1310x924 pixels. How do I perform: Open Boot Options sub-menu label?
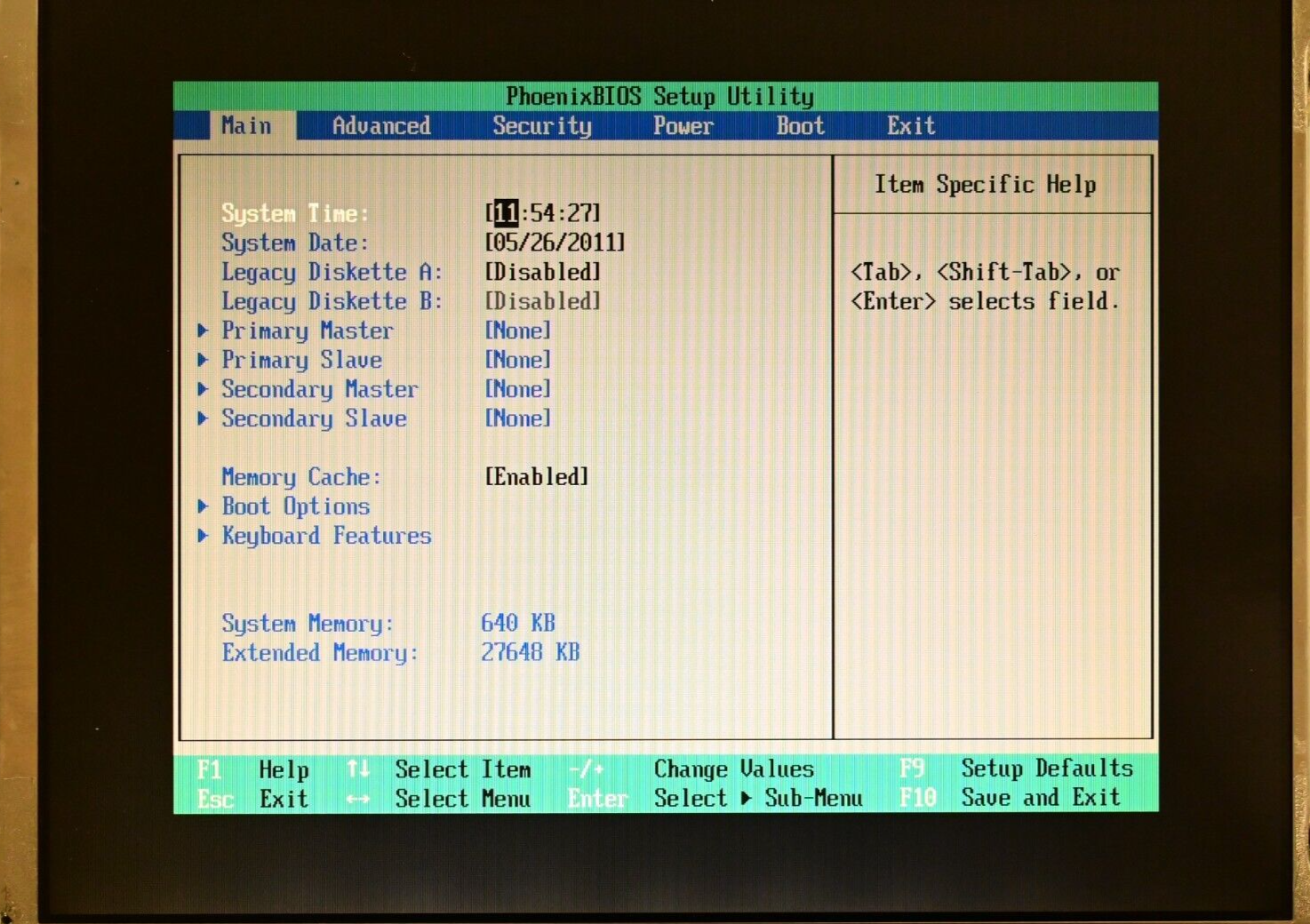(x=296, y=506)
